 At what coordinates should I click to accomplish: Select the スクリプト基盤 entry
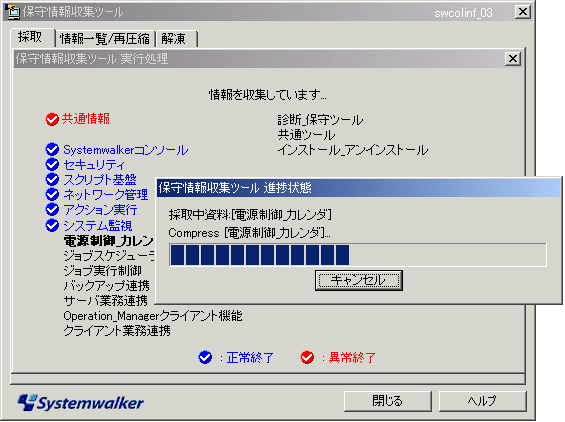100,179
